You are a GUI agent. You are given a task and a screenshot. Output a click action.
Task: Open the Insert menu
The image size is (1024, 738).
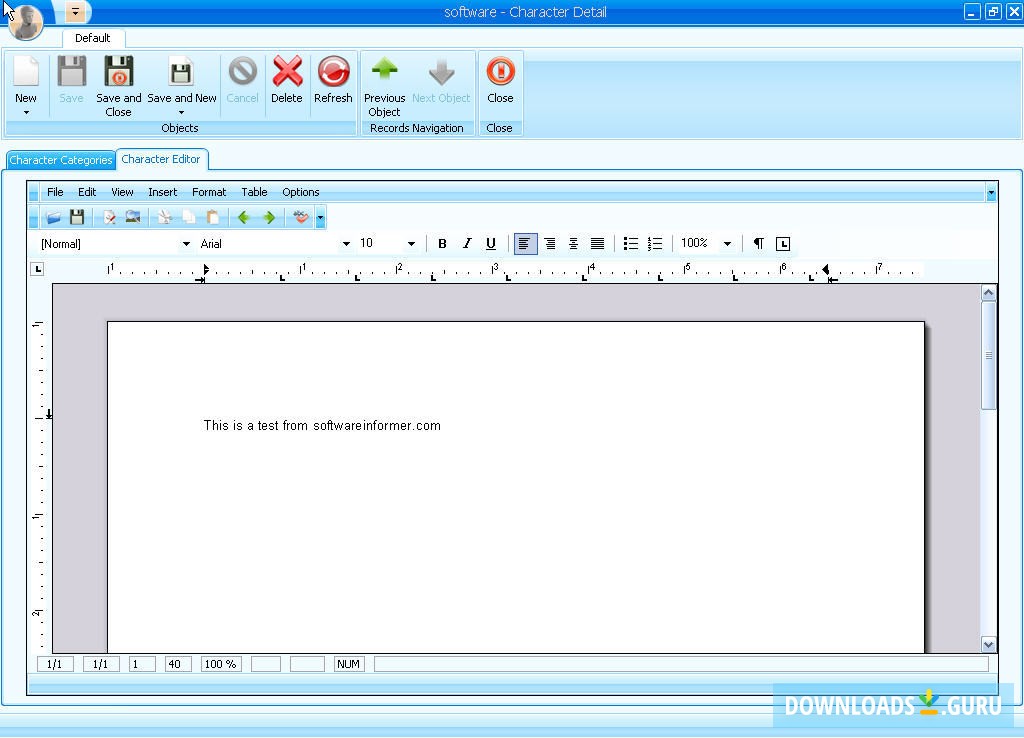163,192
